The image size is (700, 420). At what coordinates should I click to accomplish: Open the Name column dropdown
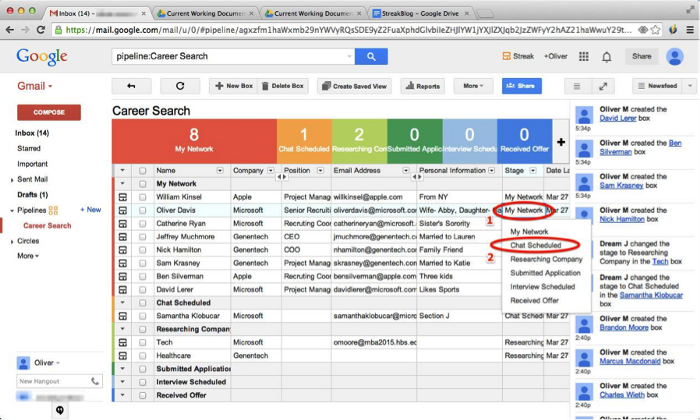click(220, 170)
